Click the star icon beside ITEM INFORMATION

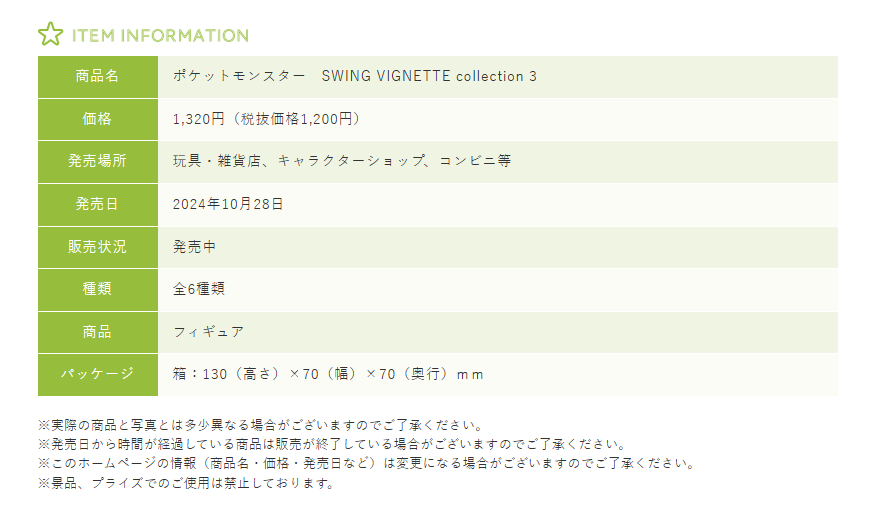[x=50, y=35]
